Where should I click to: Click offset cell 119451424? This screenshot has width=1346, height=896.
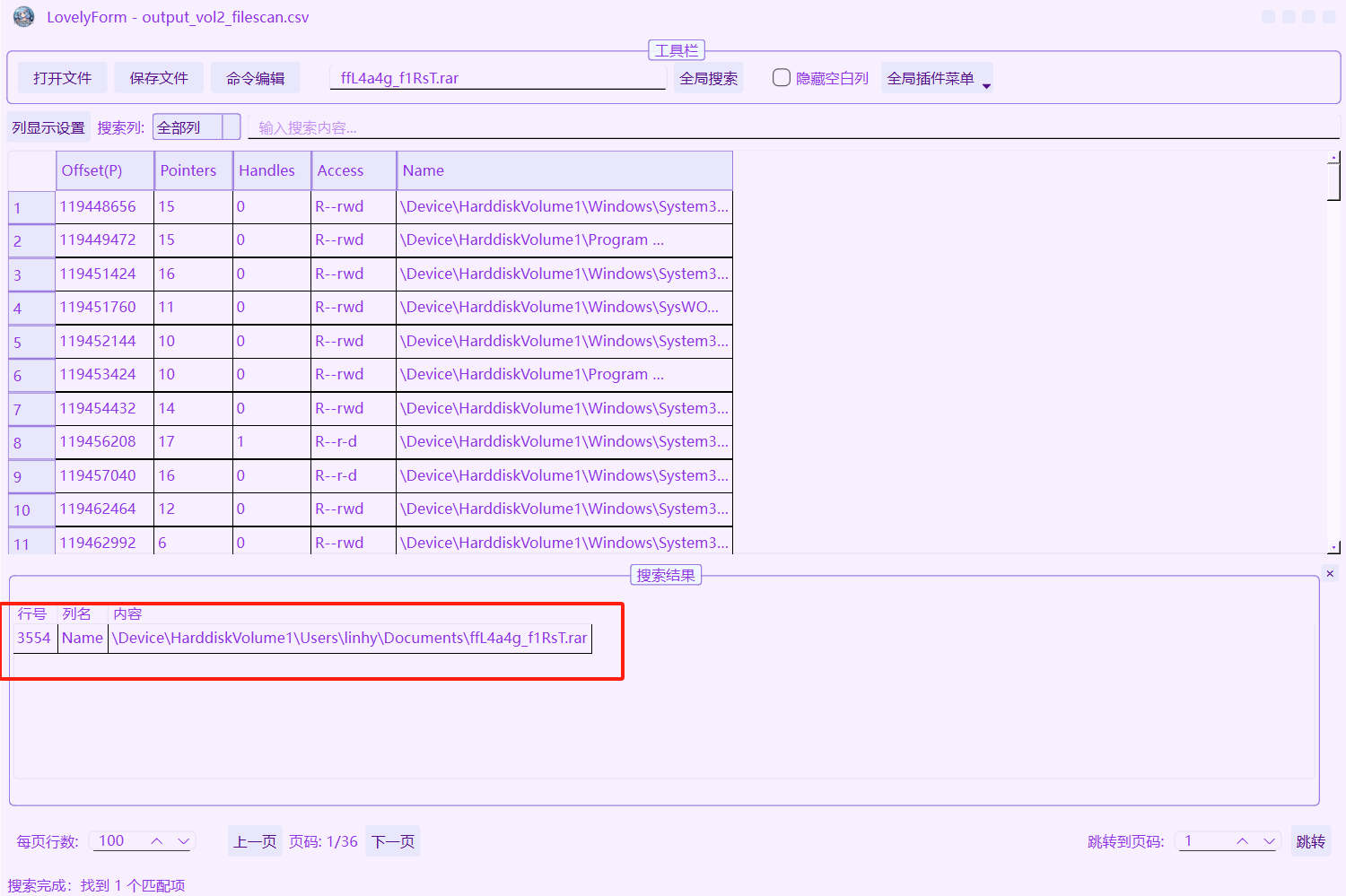pos(105,274)
